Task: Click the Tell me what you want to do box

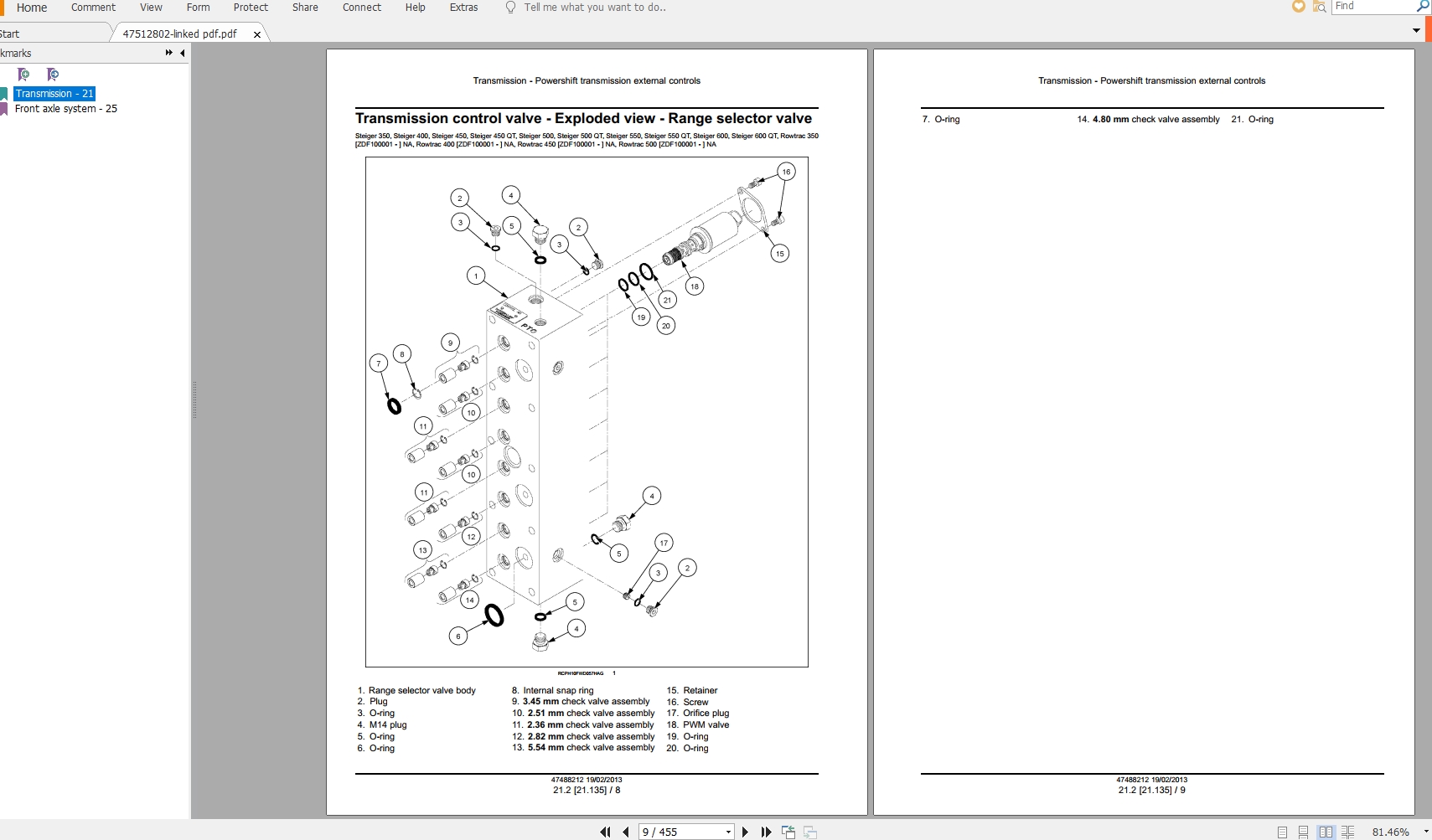Action: [595, 8]
